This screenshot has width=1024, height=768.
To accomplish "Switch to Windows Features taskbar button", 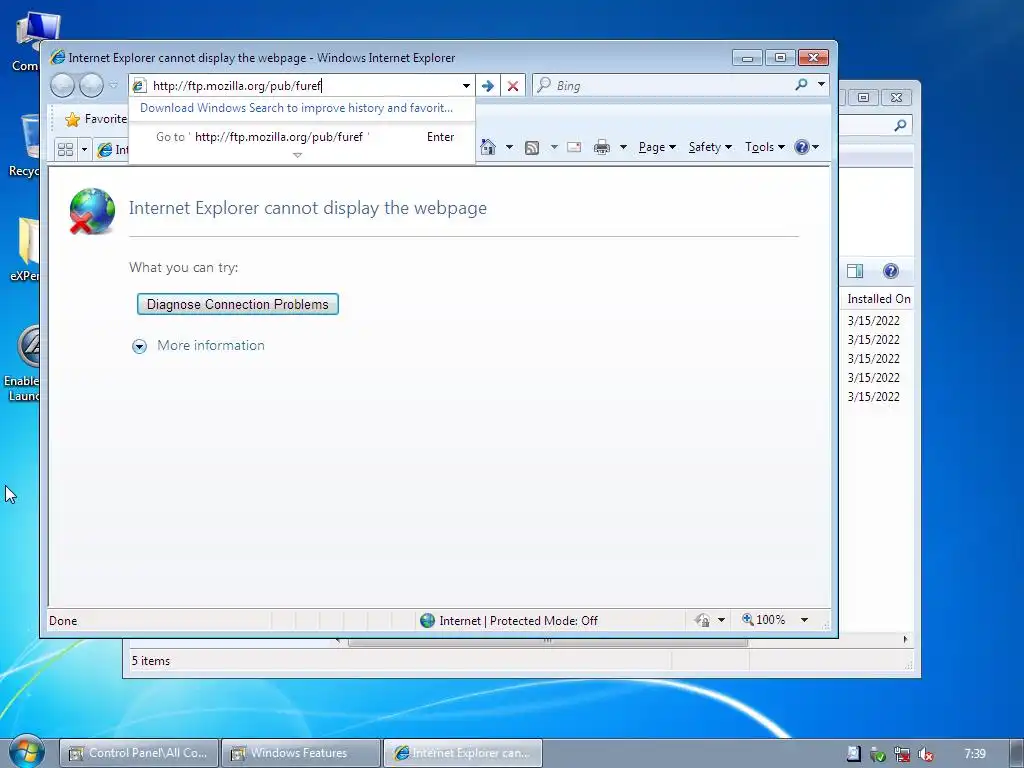I will tap(300, 753).
